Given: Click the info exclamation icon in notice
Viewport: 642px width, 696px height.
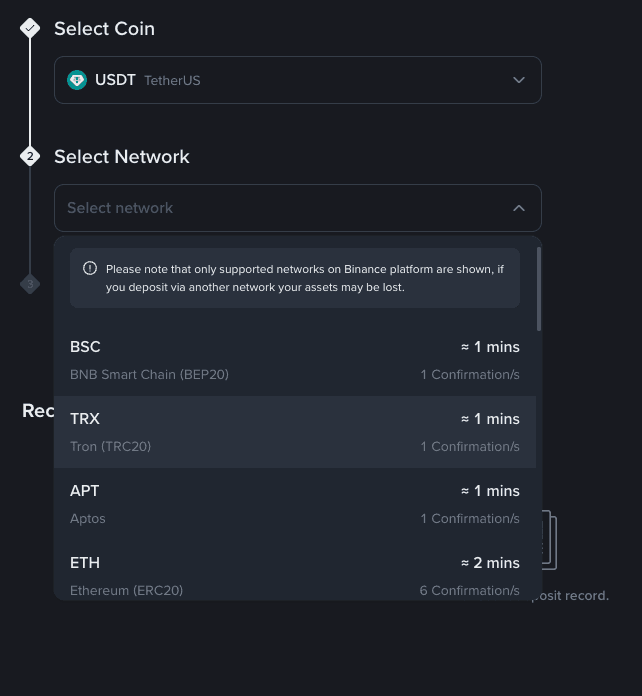Looking at the screenshot, I should (90, 269).
